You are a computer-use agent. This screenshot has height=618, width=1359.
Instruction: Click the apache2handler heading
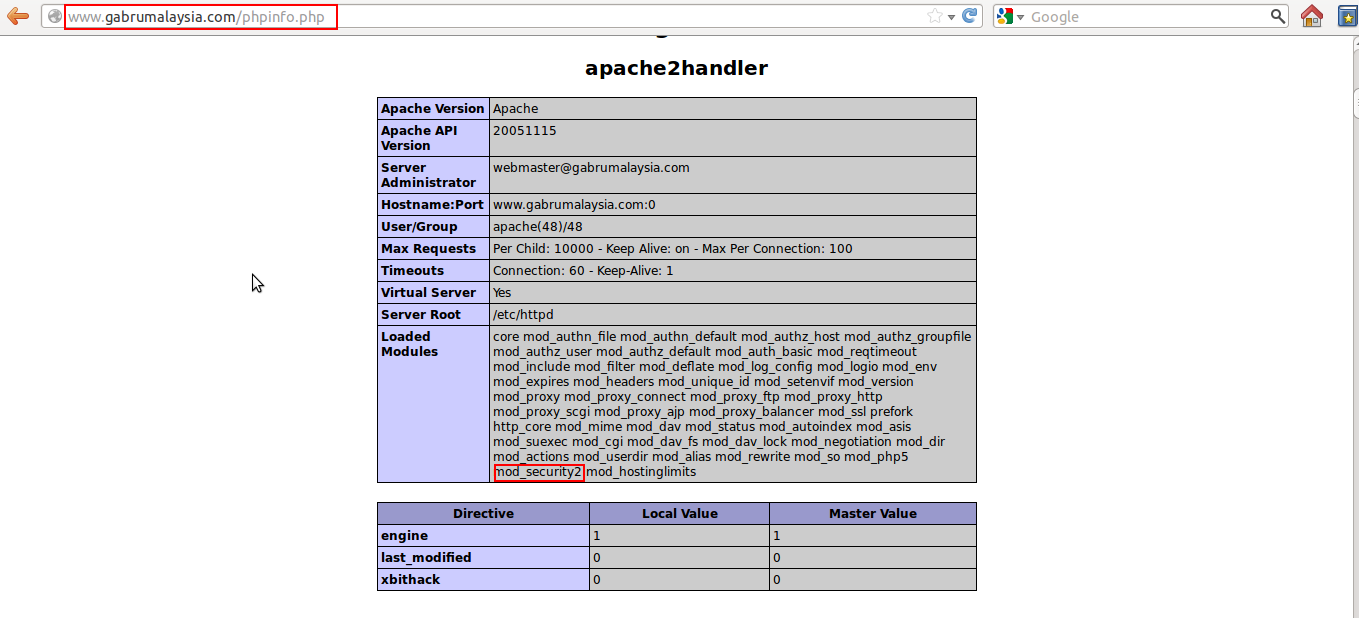(x=676, y=68)
